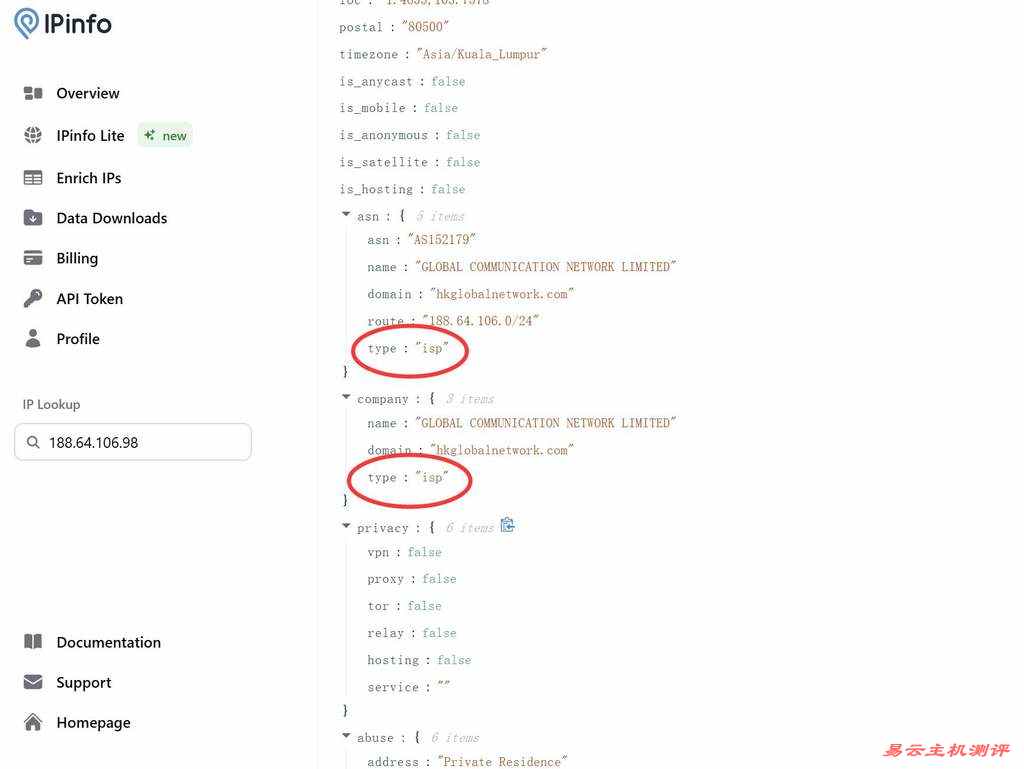Select asn name GLOBAL COMMUNICATION NETWORK LIMITED

pos(545,266)
